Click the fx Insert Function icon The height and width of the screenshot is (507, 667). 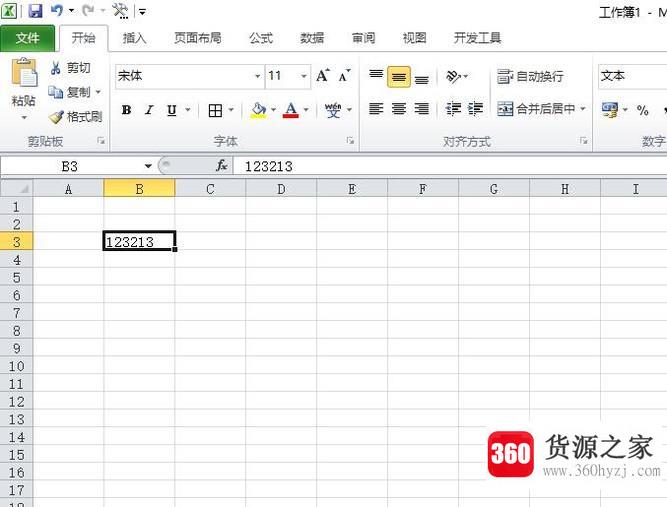click(x=222, y=166)
